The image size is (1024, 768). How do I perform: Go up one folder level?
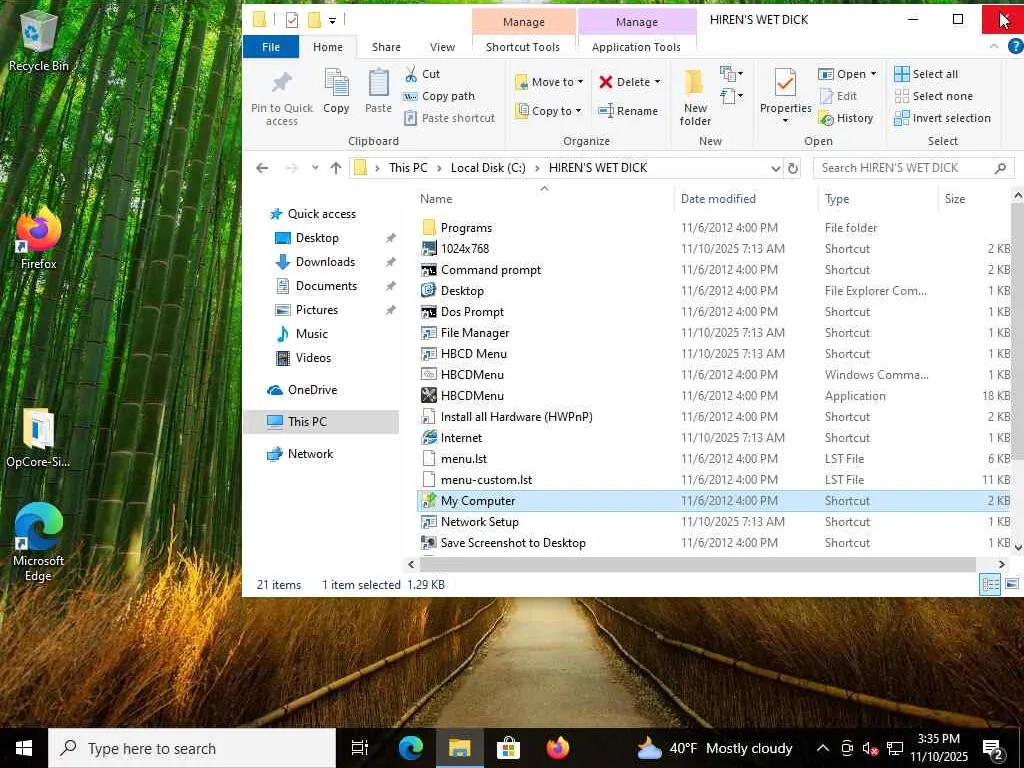pos(336,168)
